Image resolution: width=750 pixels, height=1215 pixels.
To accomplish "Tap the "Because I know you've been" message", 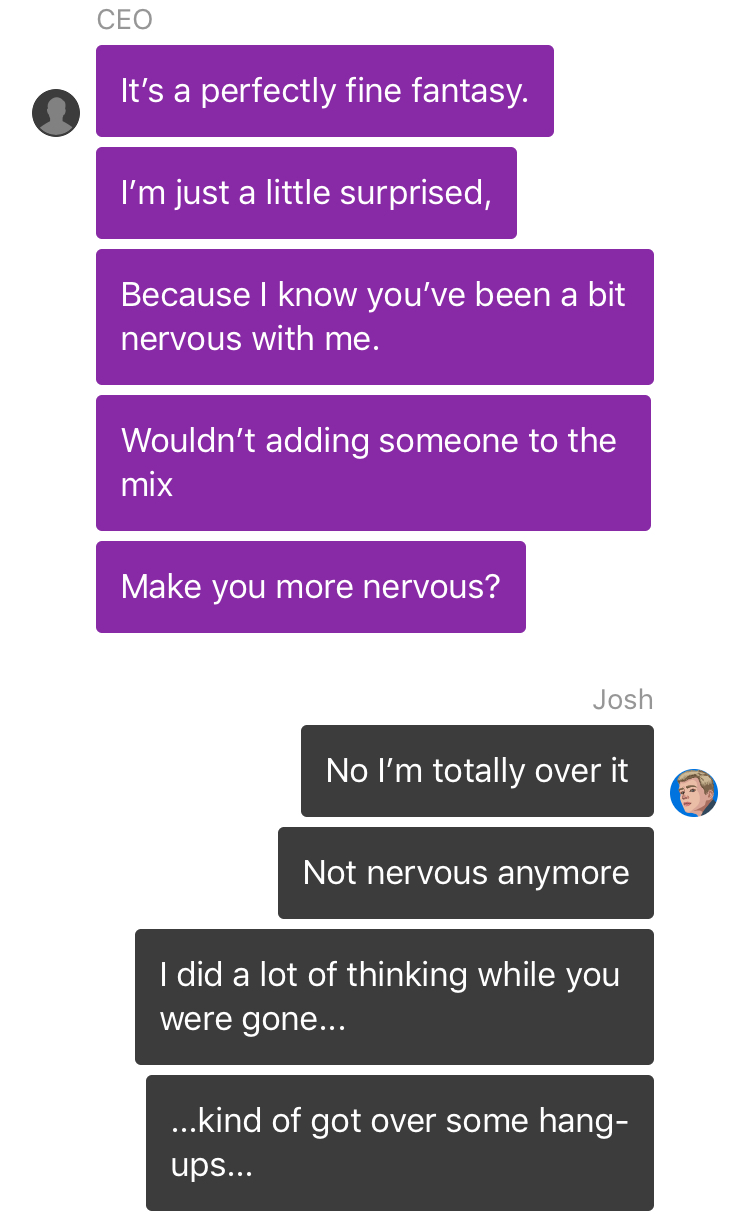I will [375, 317].
